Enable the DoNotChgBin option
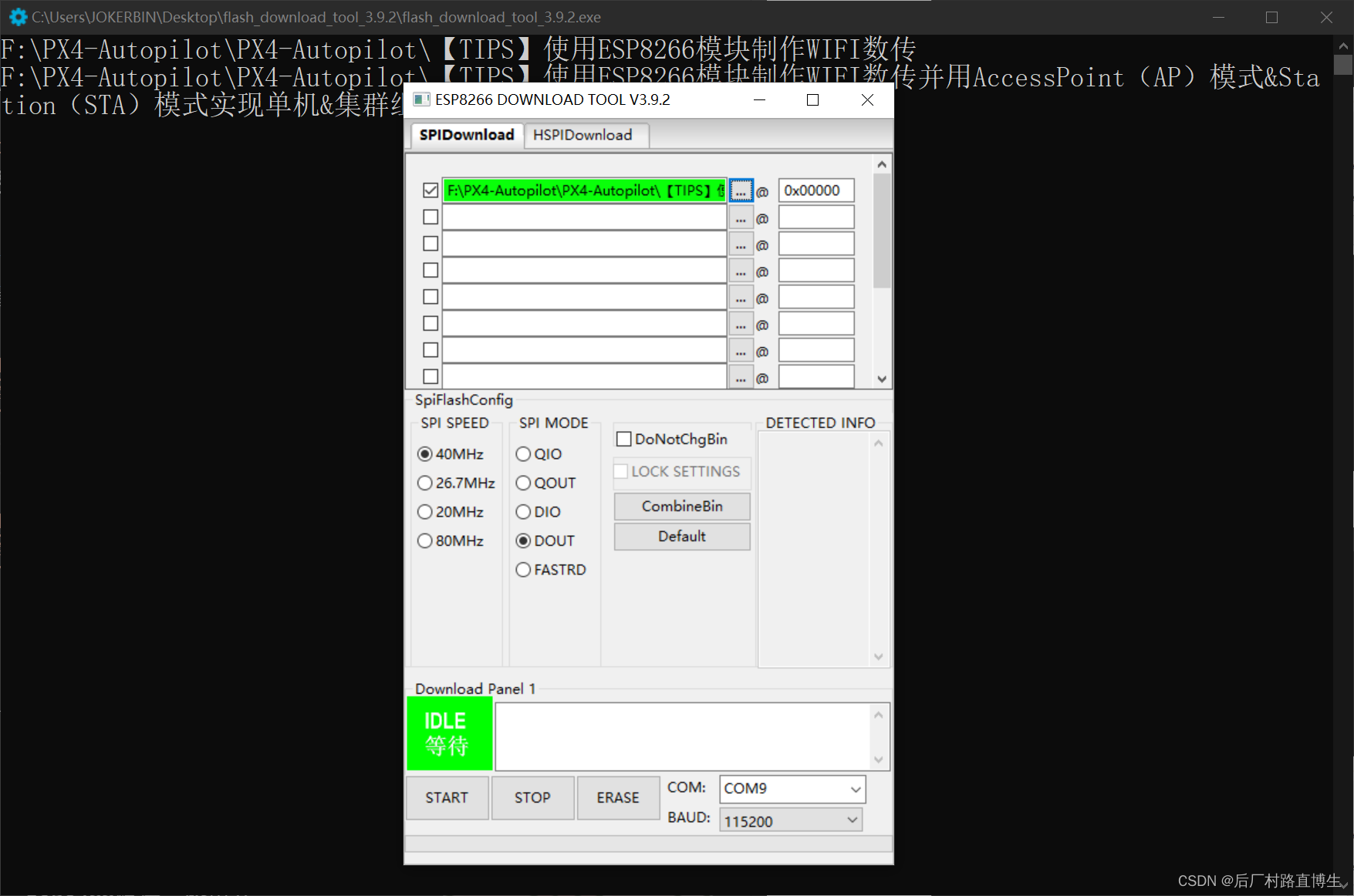Viewport: 1354px width, 896px height. [625, 438]
